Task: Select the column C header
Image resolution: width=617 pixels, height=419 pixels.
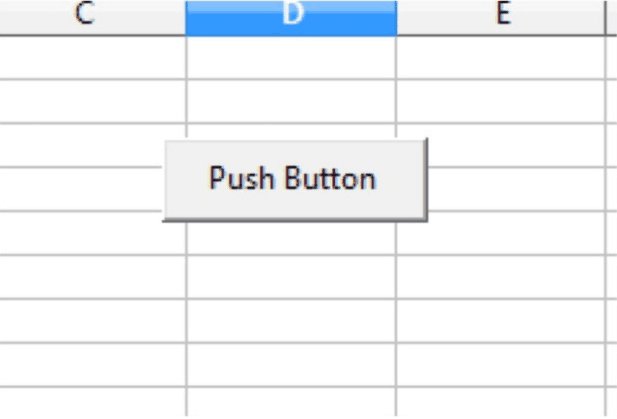Action: [92, 16]
